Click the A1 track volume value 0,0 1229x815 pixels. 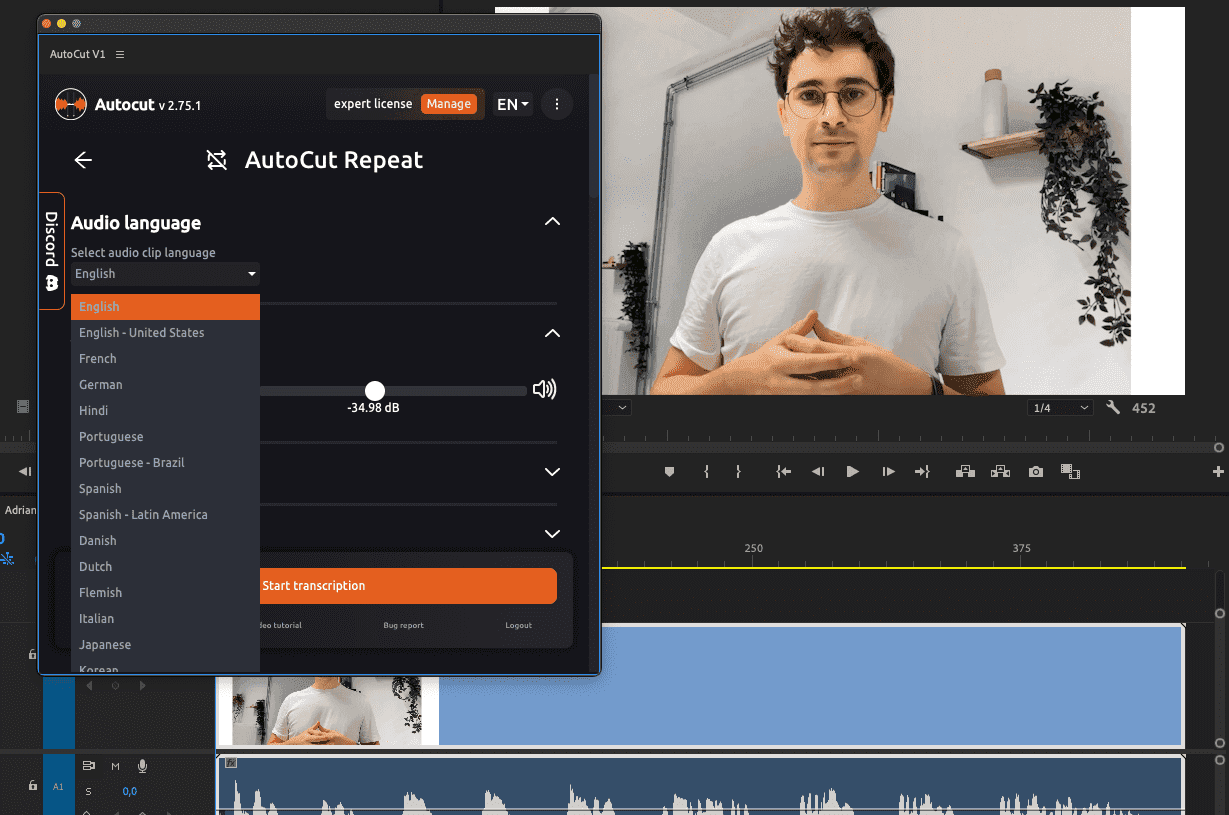tap(130, 792)
